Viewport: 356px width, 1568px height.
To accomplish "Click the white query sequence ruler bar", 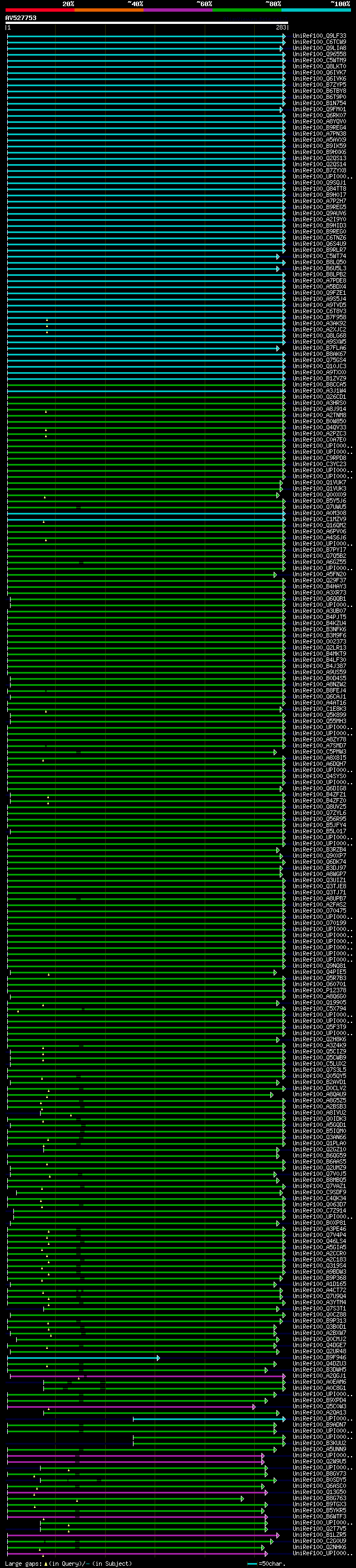I will pyautogui.click(x=147, y=22).
